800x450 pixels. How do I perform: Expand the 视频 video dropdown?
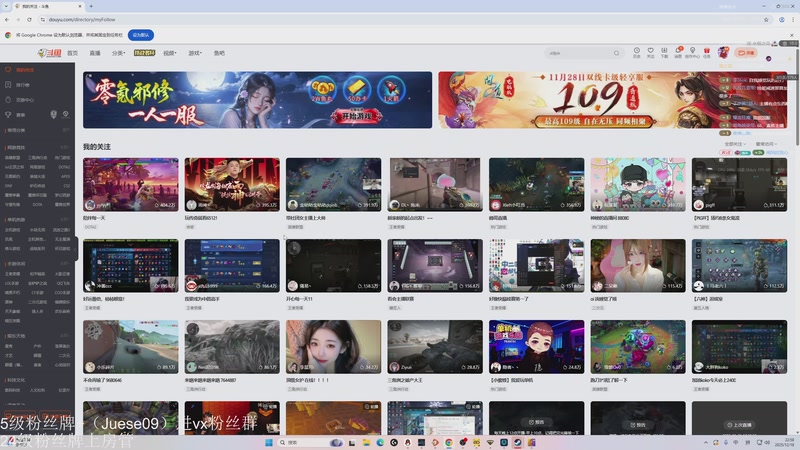[x=169, y=53]
